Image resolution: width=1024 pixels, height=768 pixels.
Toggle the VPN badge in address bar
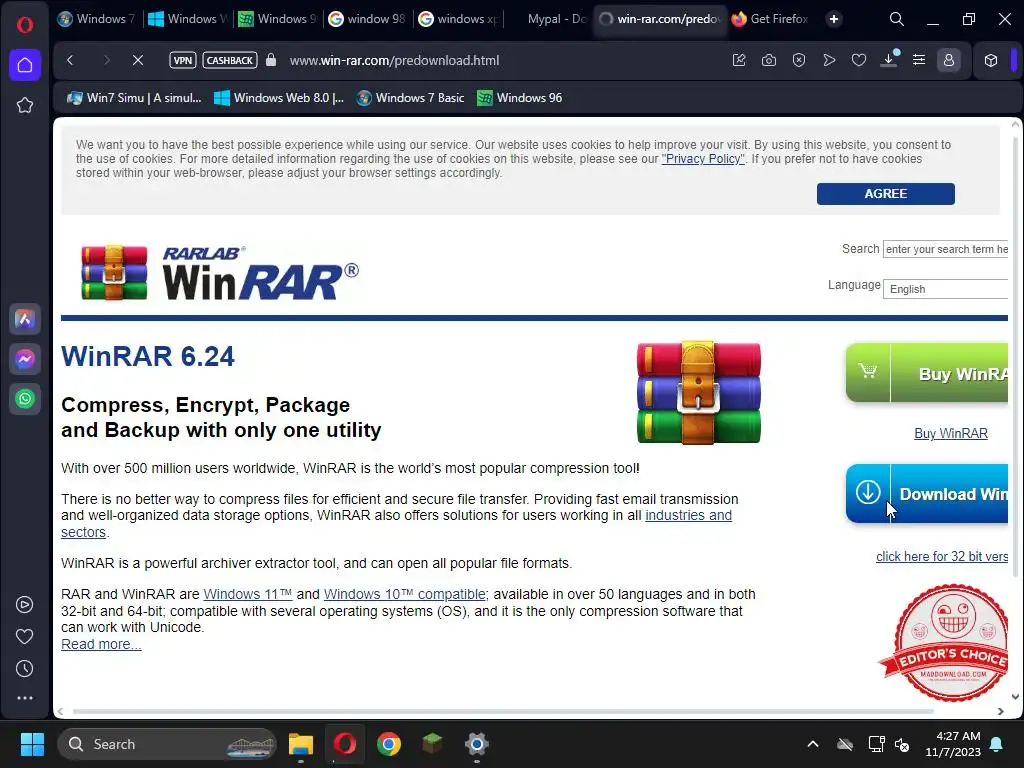[183, 60]
